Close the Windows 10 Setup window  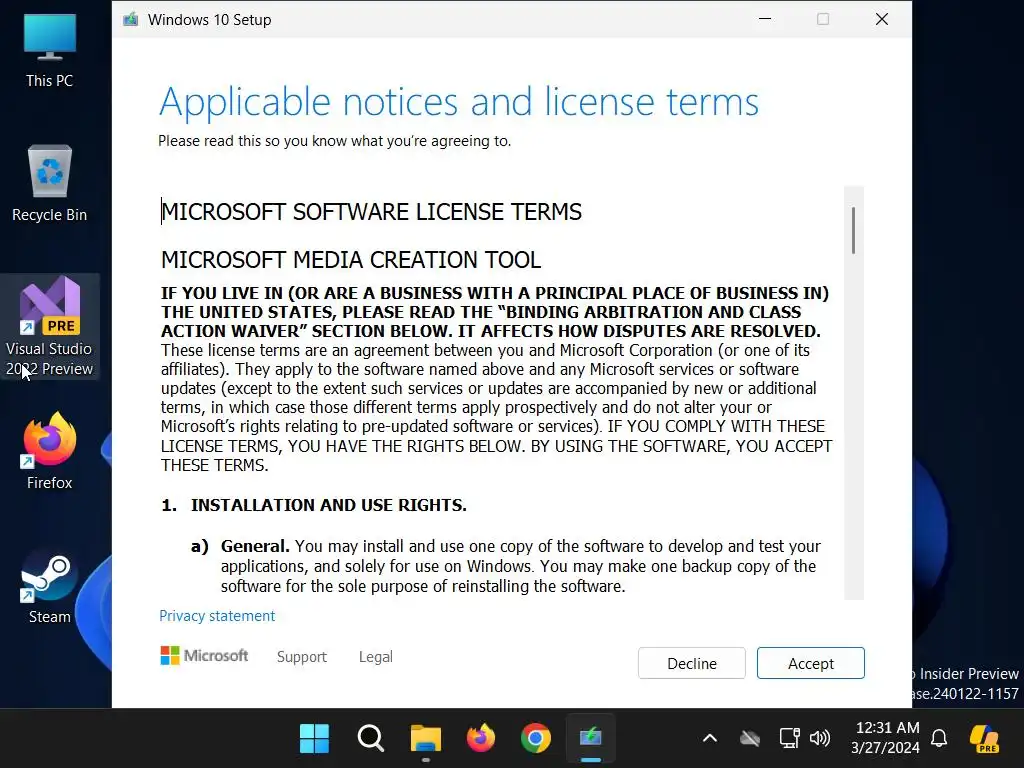[882, 19]
